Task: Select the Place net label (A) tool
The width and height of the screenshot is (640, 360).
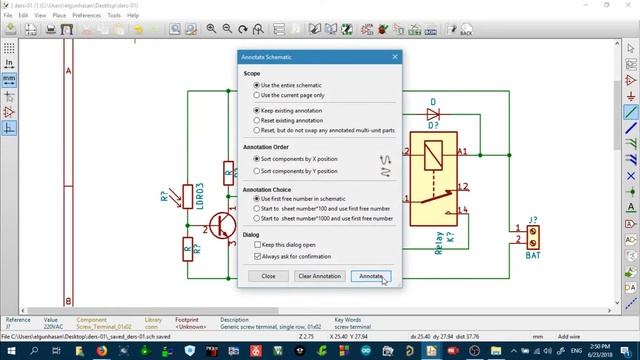Action: point(631,207)
